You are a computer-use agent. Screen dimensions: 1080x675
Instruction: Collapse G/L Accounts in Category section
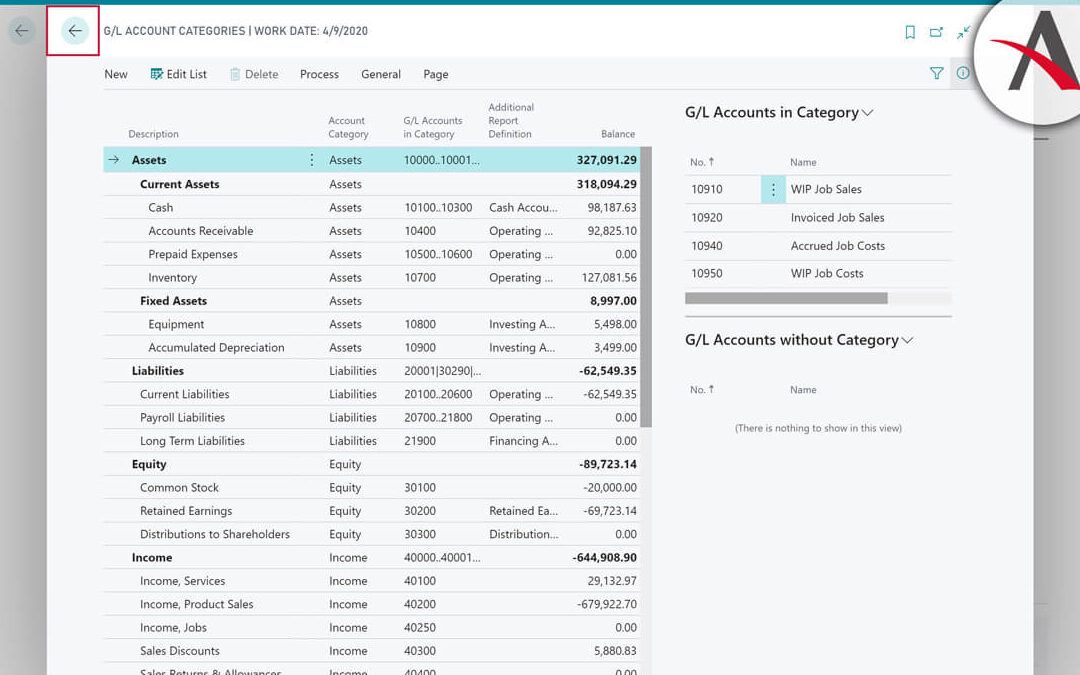[779, 112]
